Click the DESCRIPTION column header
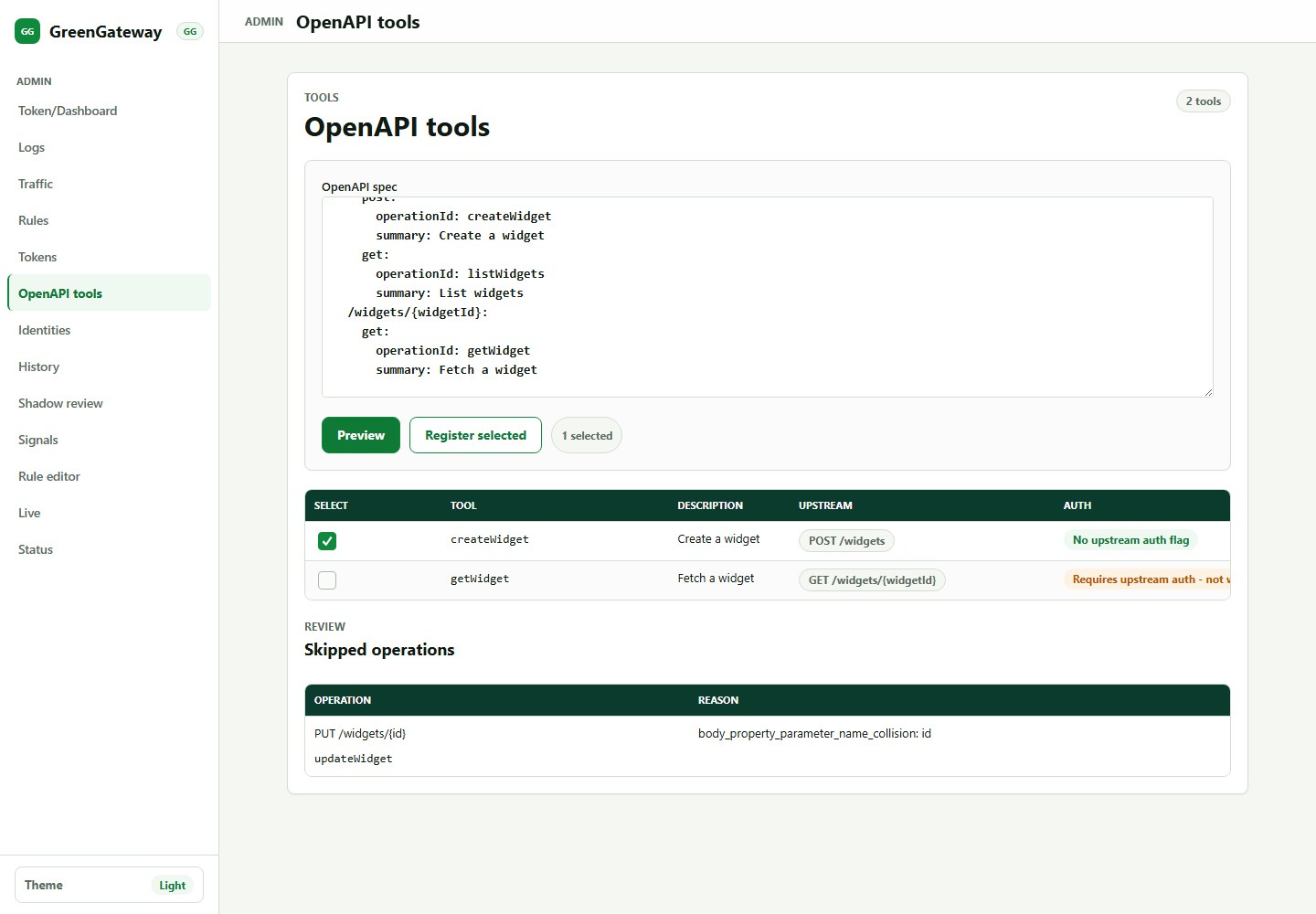This screenshot has height=914, width=1316. coord(710,505)
